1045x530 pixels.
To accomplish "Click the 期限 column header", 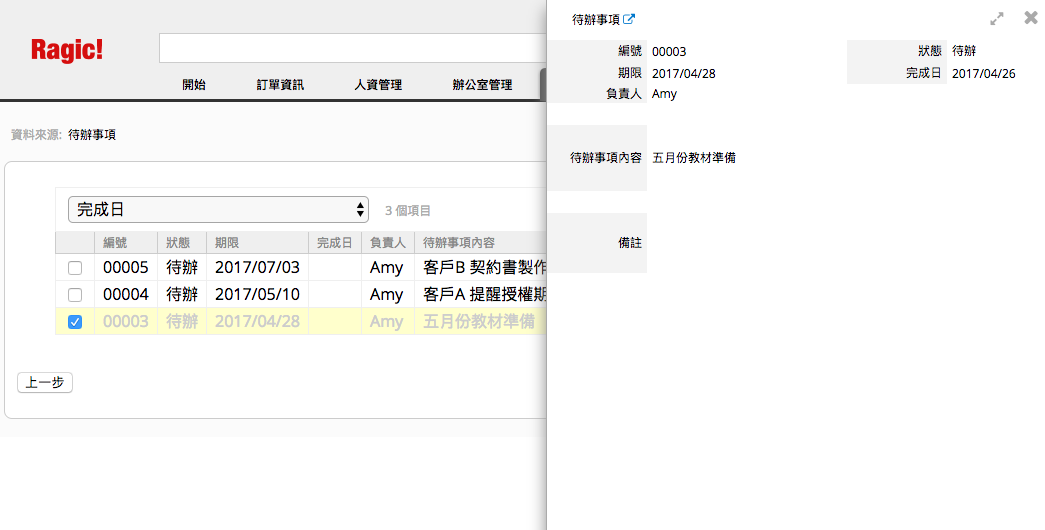I will pyautogui.click(x=227, y=243).
